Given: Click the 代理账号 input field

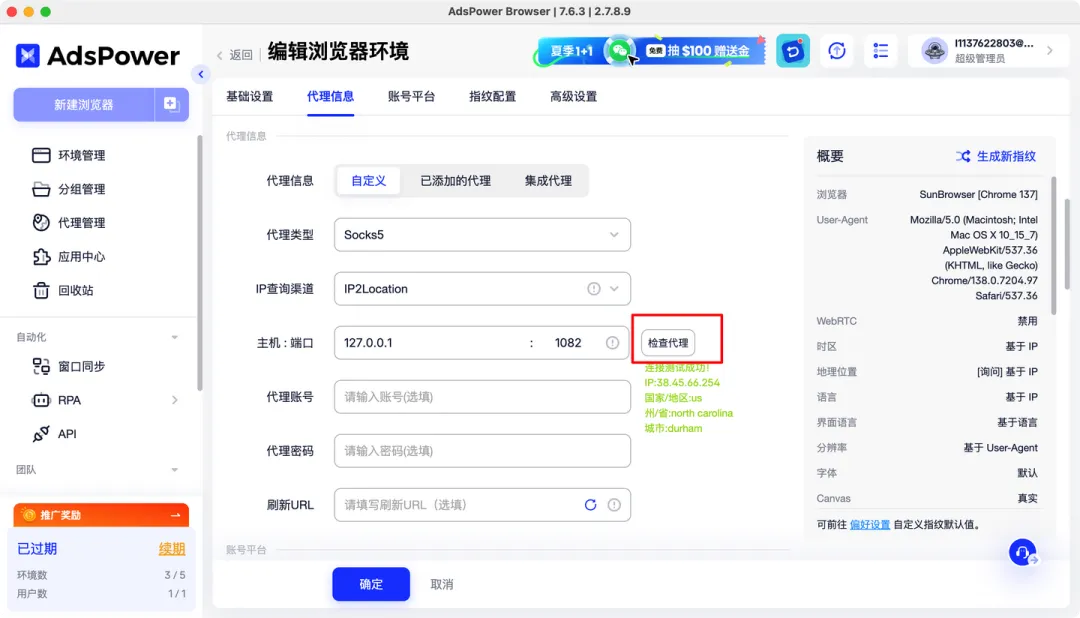Looking at the screenshot, I should [x=481, y=397].
